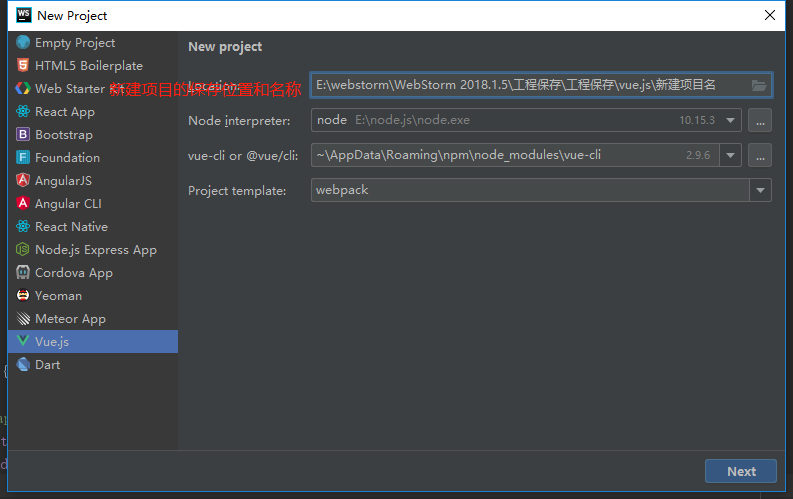
Task: Select Yeoman project type
Action: (93, 296)
